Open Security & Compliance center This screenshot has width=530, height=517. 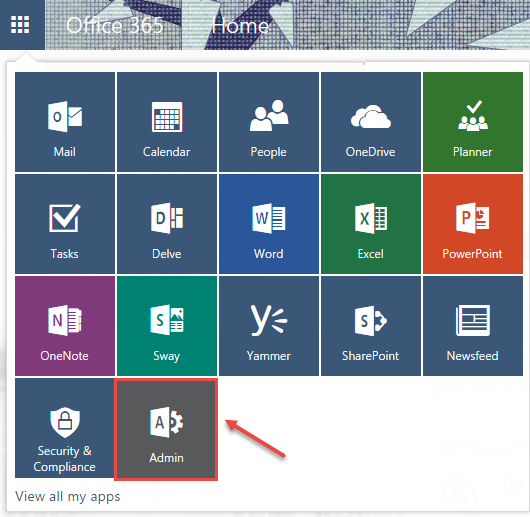[65, 428]
